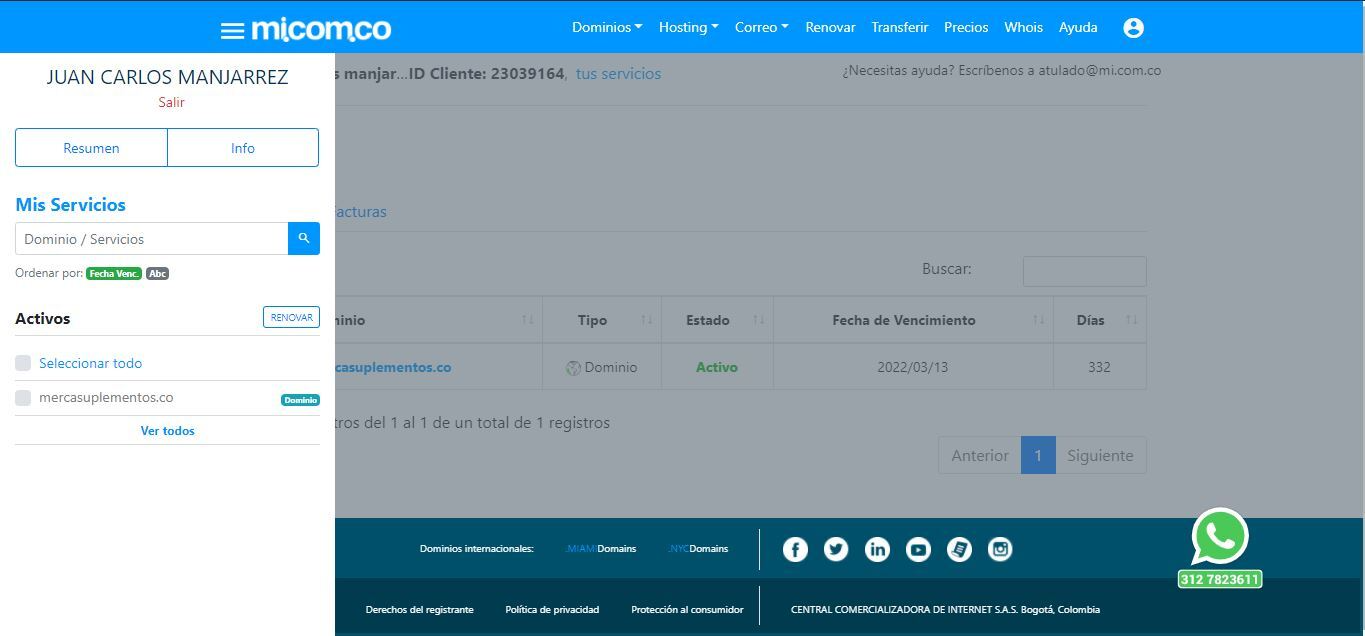Go to Anterior page button
Viewport: 1365px width, 636px height.
(x=979, y=455)
